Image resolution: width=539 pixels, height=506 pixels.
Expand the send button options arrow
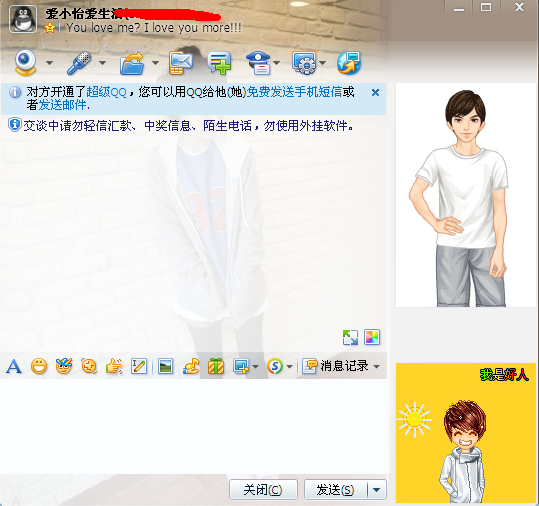(377, 490)
